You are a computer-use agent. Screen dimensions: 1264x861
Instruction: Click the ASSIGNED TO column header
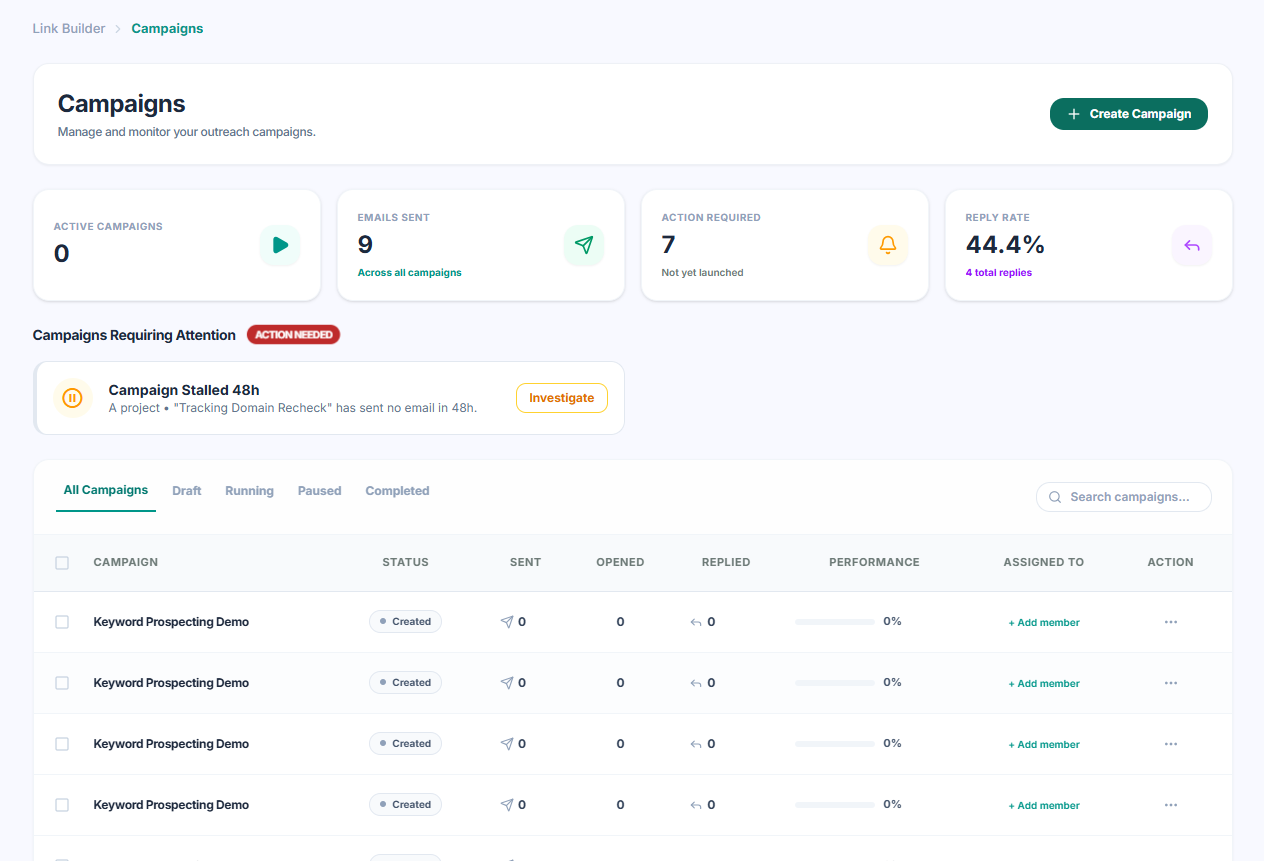1044,563
